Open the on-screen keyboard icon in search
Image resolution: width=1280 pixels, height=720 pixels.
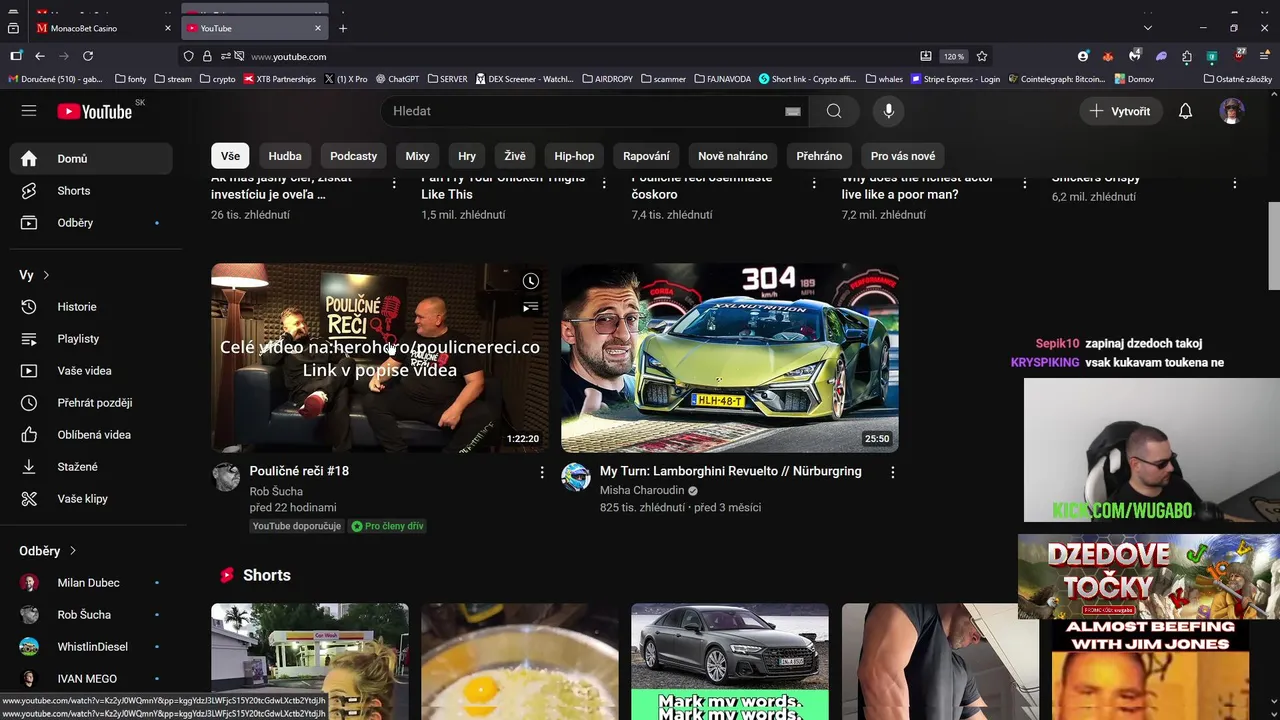793,111
